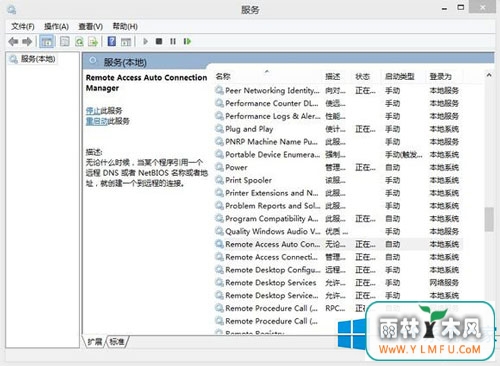Select Portable Device Enumerator service

[x=338, y=155]
